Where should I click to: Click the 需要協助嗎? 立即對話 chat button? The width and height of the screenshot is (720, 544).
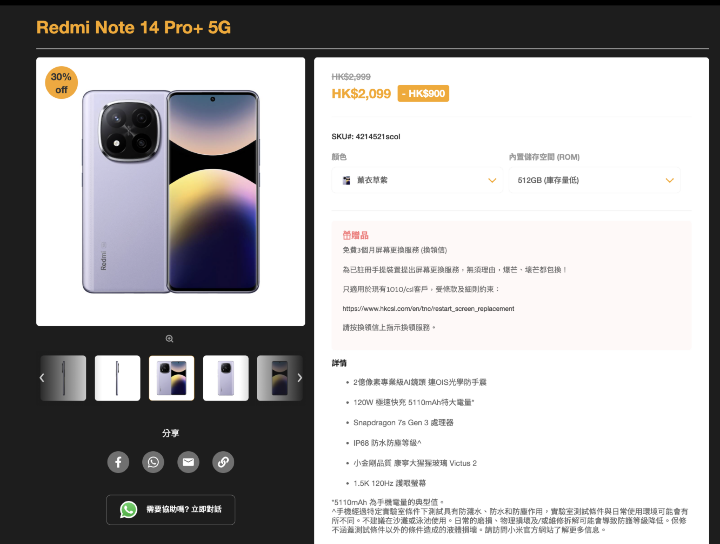tap(170, 510)
